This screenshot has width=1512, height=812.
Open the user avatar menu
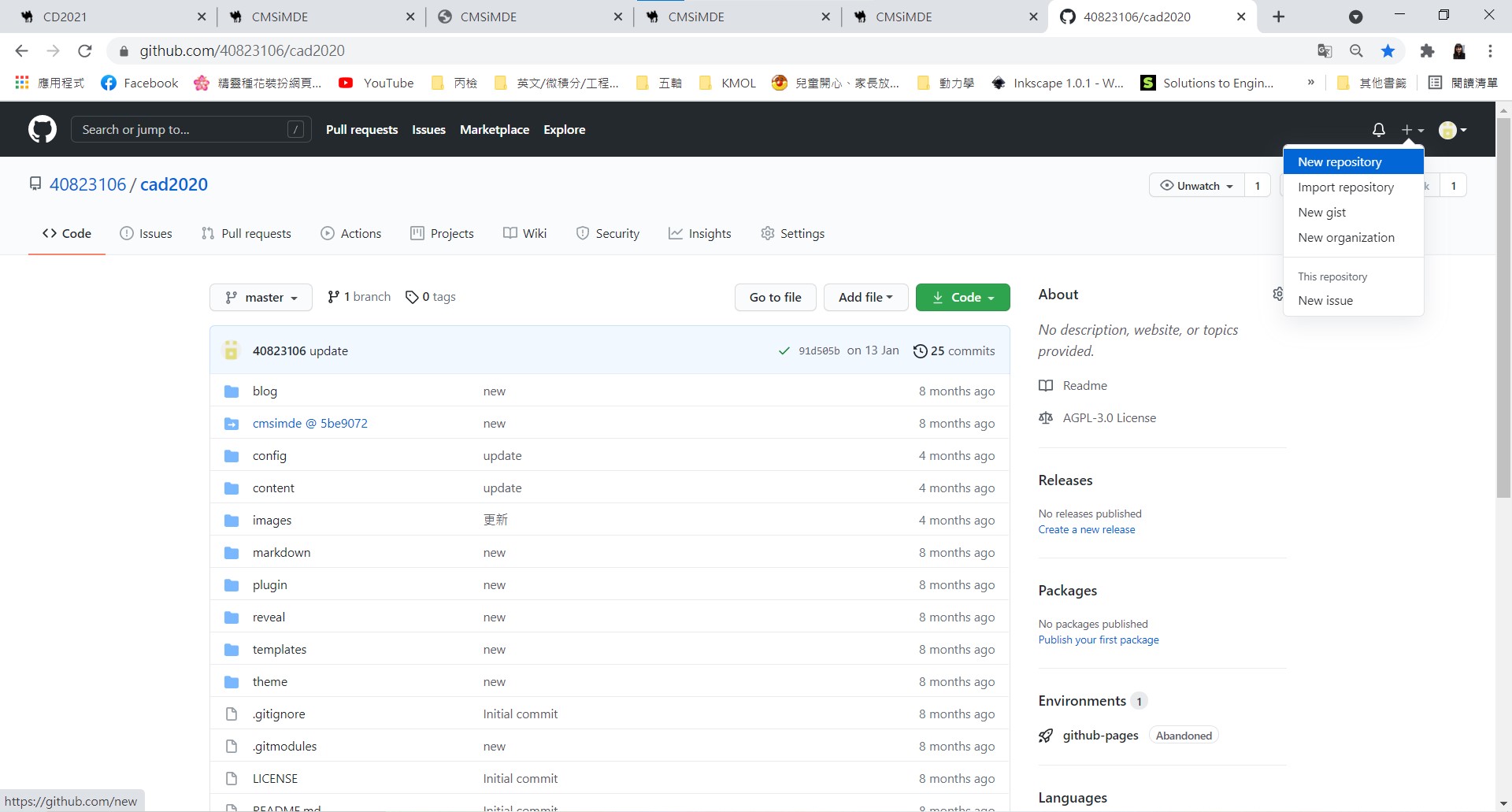(1452, 130)
